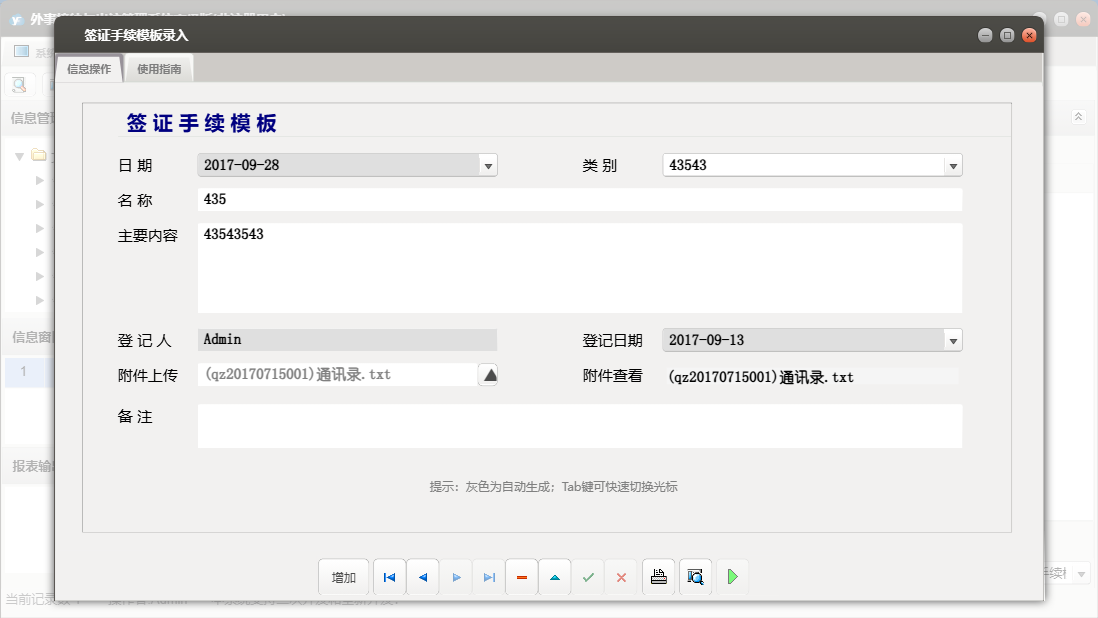The width and height of the screenshot is (1098, 618).
Task: Delete the current record with the red minus
Action: tap(521, 577)
